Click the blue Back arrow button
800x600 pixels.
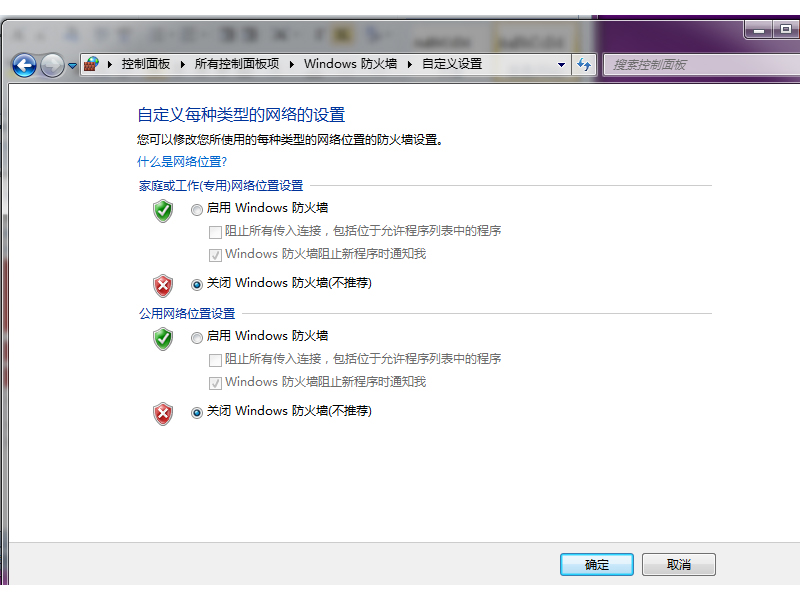(x=24, y=65)
